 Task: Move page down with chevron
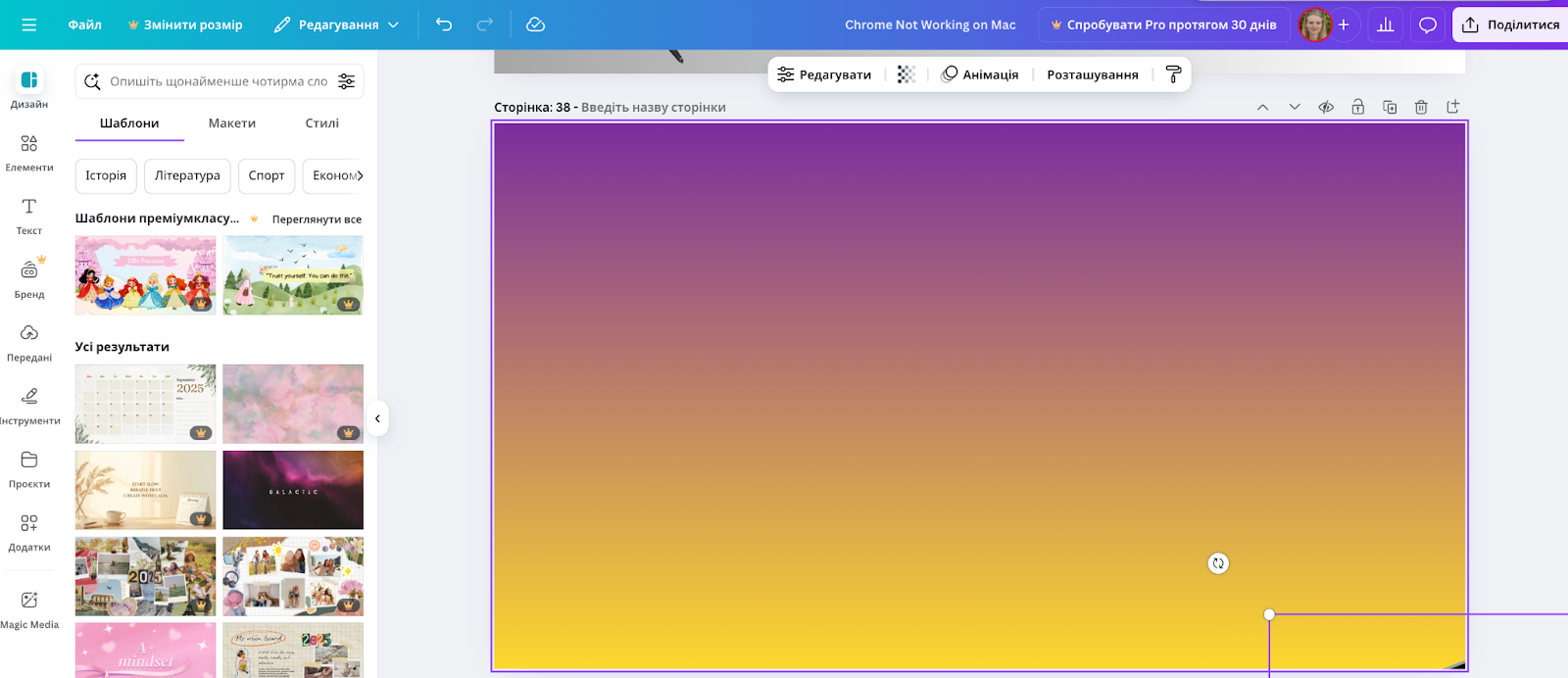click(x=1295, y=107)
